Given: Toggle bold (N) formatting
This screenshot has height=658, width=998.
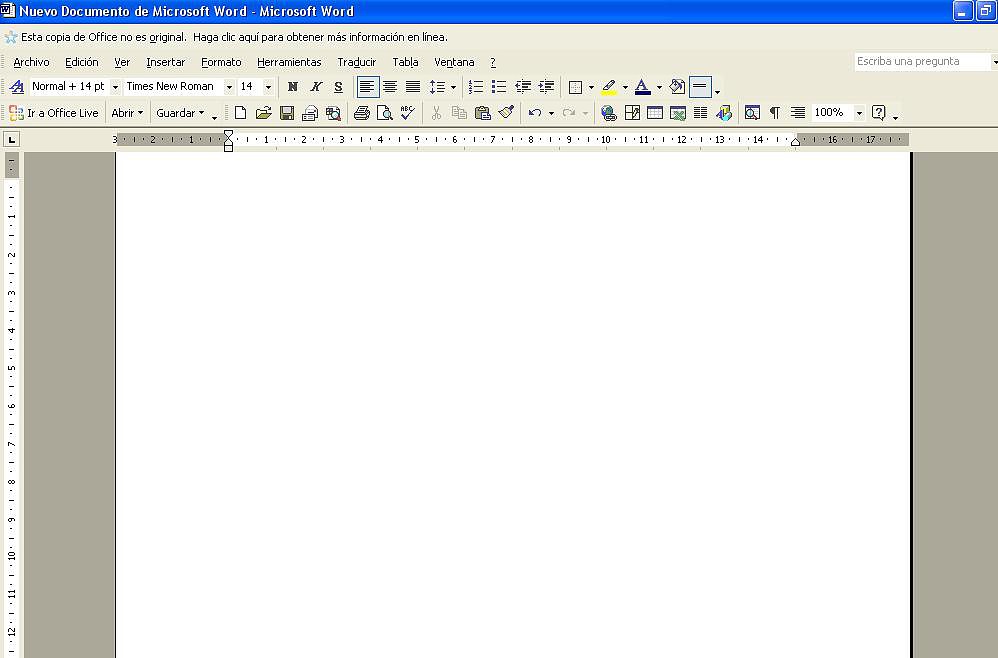Looking at the screenshot, I should click(x=293, y=87).
